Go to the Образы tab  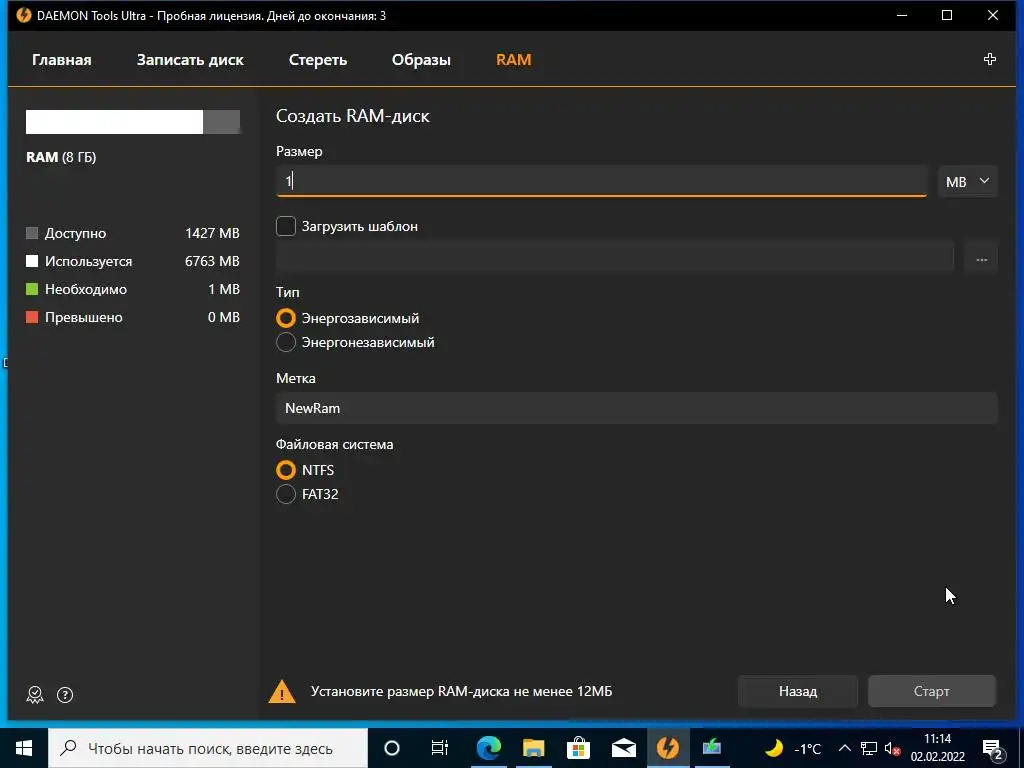(x=421, y=60)
